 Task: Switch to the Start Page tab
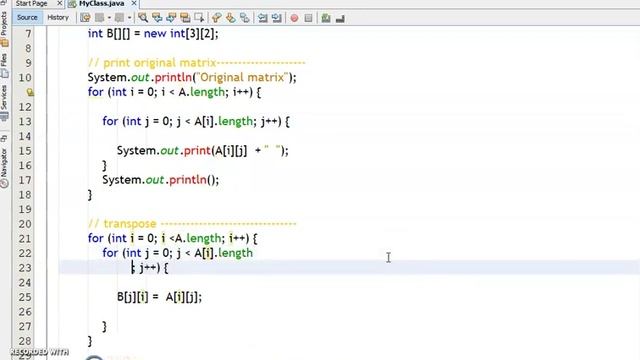click(x=31, y=3)
